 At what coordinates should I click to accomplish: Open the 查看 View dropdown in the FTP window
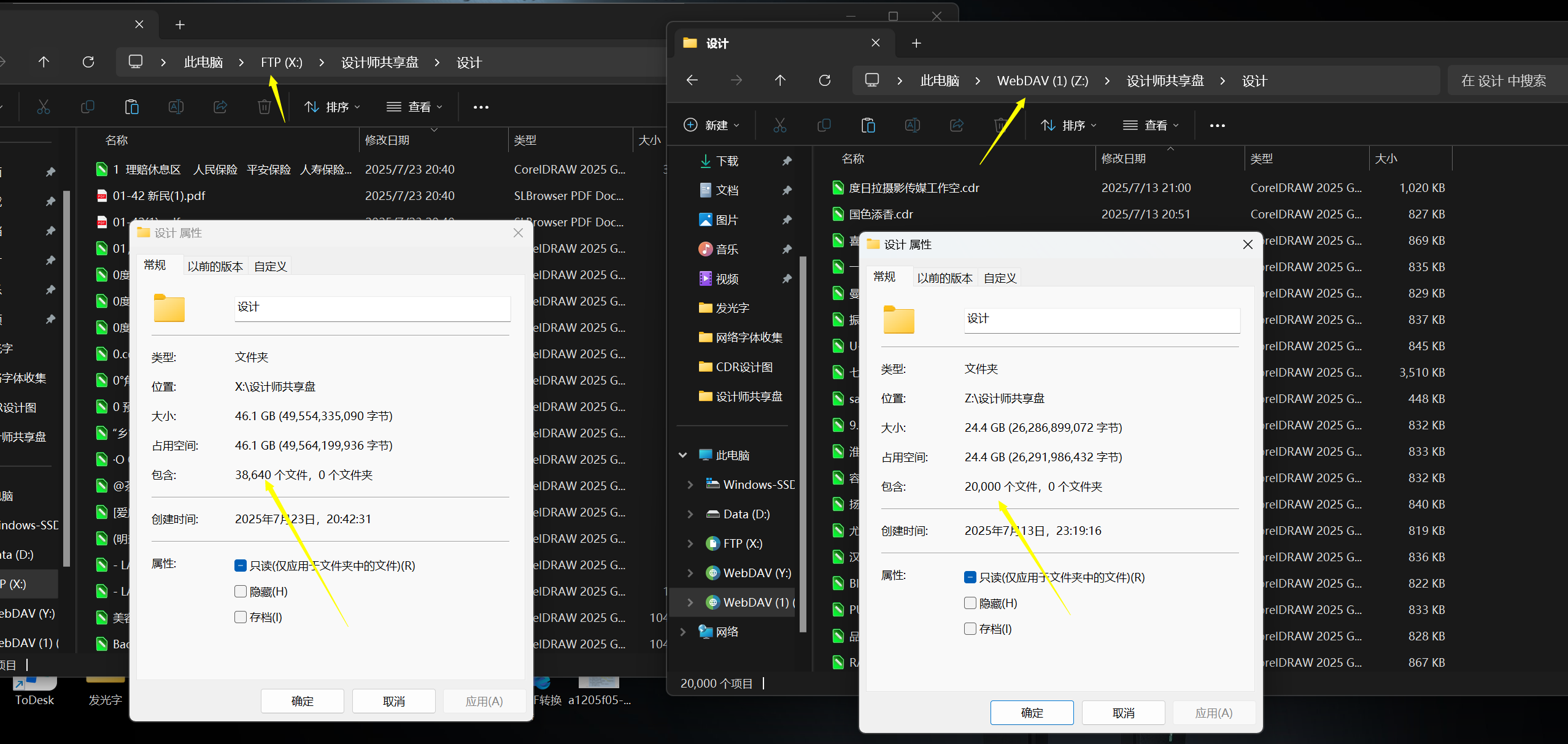pyautogui.click(x=414, y=107)
